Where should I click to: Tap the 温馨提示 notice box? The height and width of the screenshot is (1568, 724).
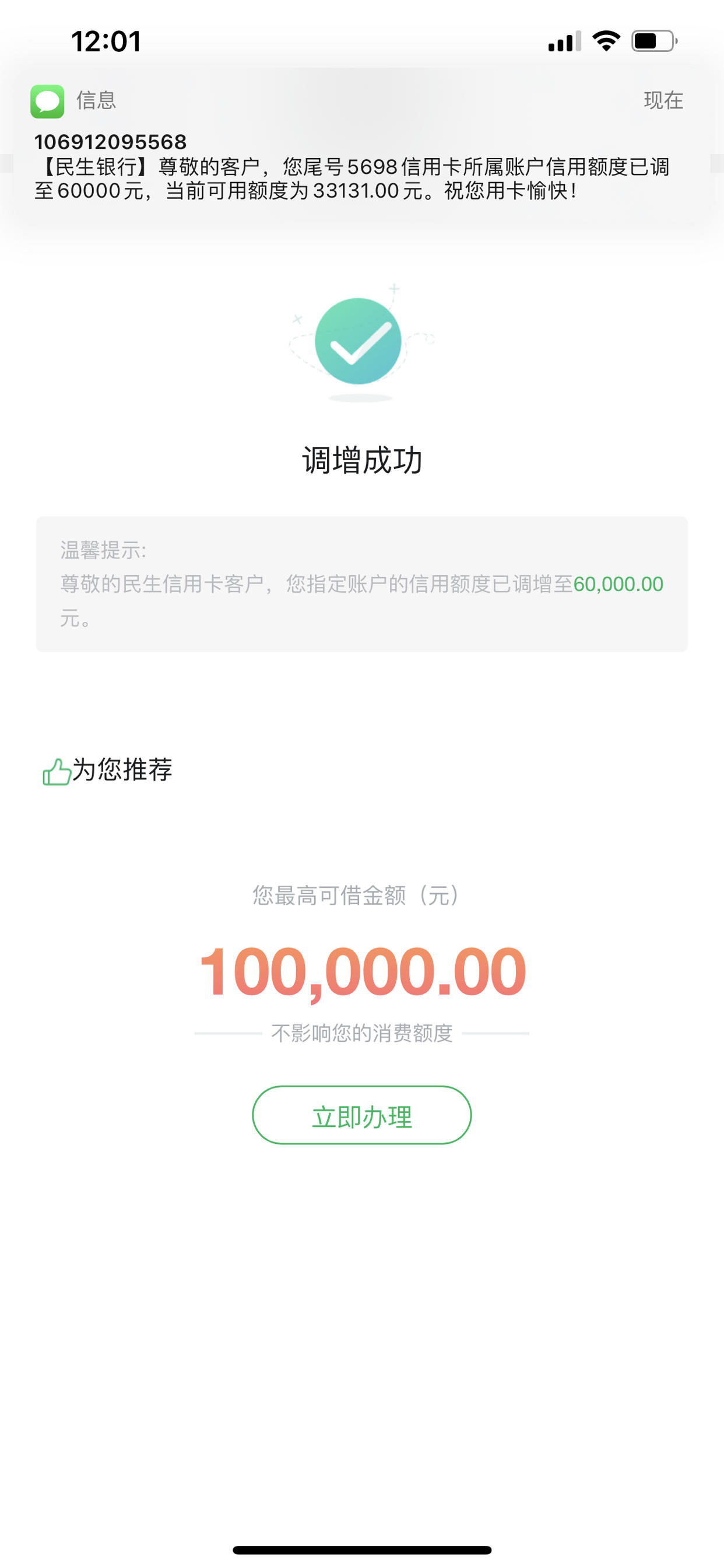pyautogui.click(x=362, y=584)
